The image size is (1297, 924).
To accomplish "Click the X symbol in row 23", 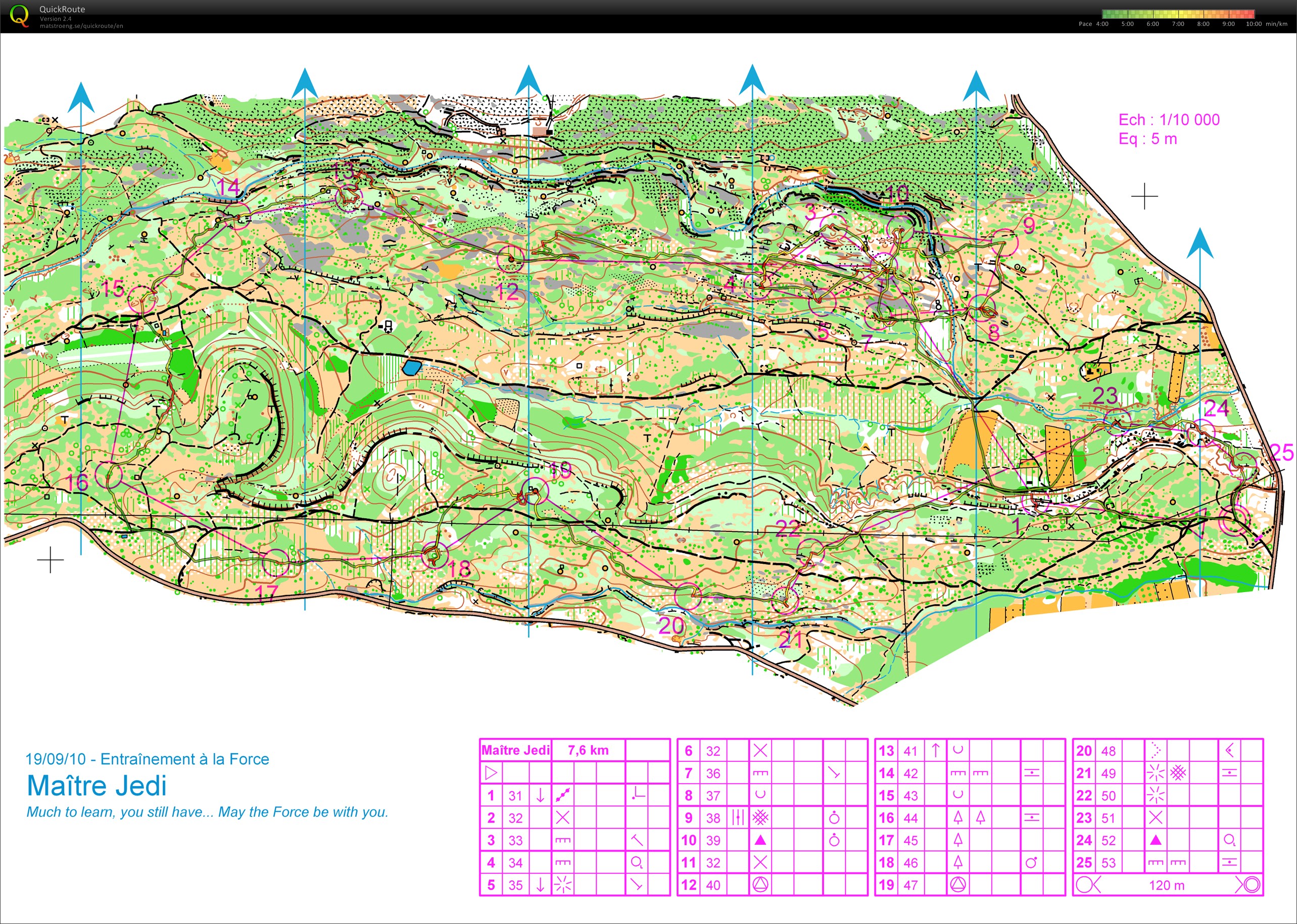I will [1156, 817].
